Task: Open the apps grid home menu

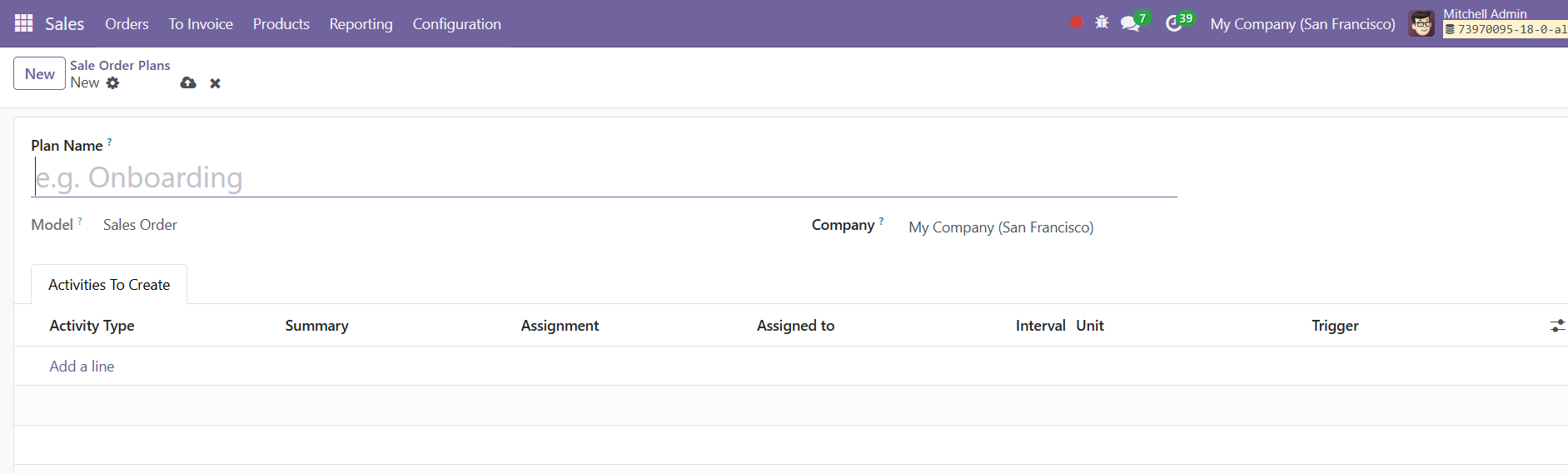Action: [24, 23]
